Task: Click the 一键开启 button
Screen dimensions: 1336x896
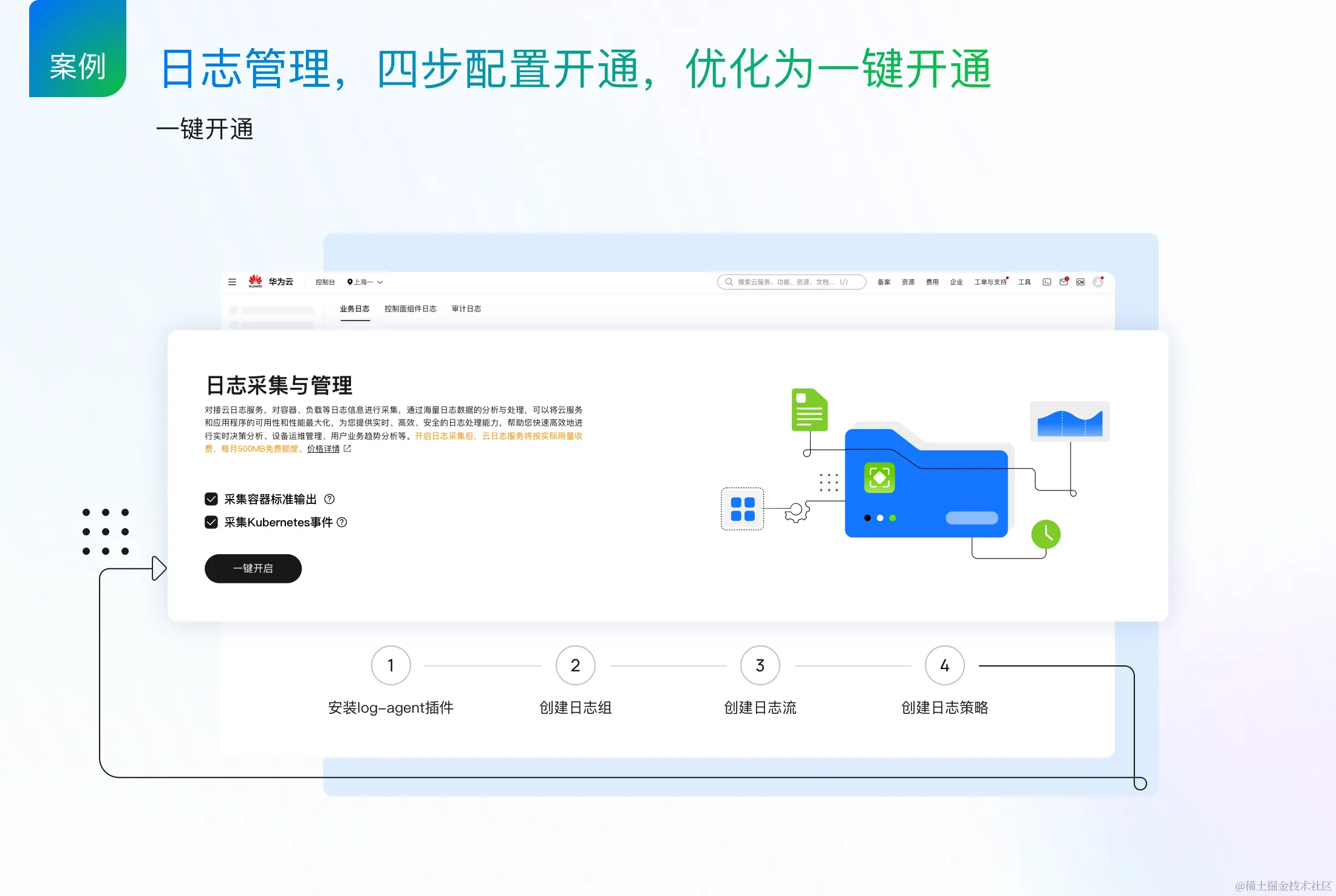Action: coord(253,568)
